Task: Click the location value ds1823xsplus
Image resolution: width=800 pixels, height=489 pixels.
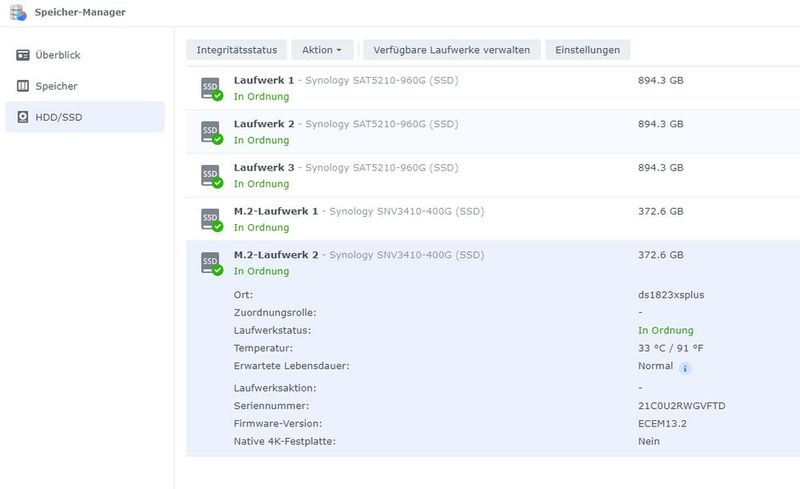Action: tap(671, 295)
